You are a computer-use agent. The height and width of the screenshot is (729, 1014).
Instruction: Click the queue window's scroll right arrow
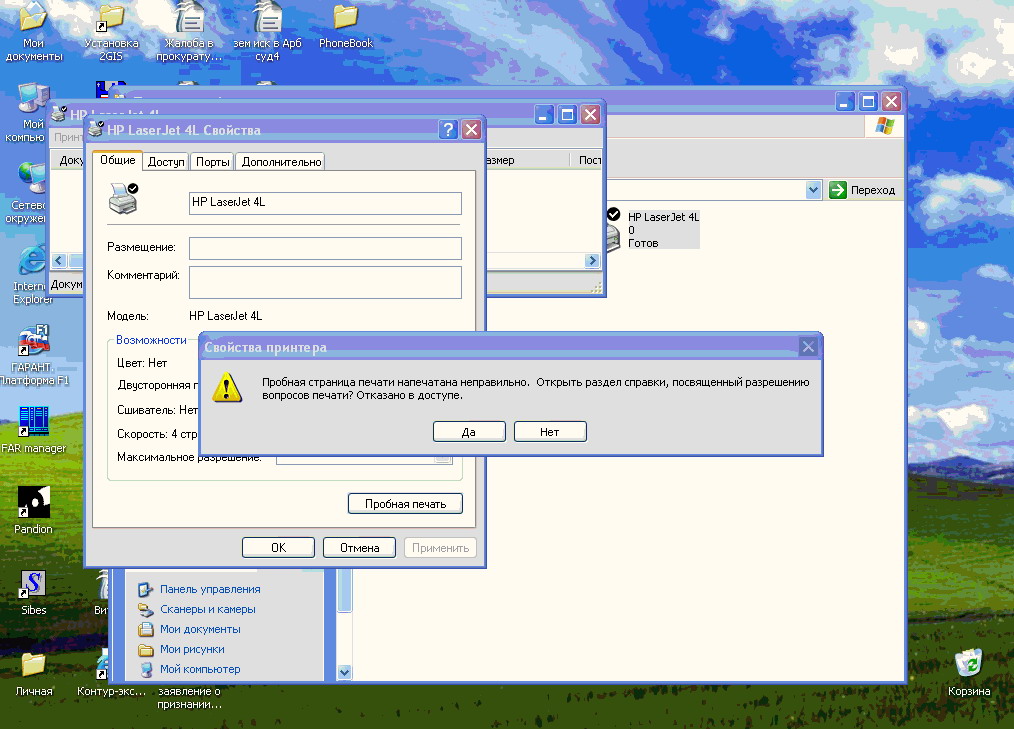[x=592, y=261]
